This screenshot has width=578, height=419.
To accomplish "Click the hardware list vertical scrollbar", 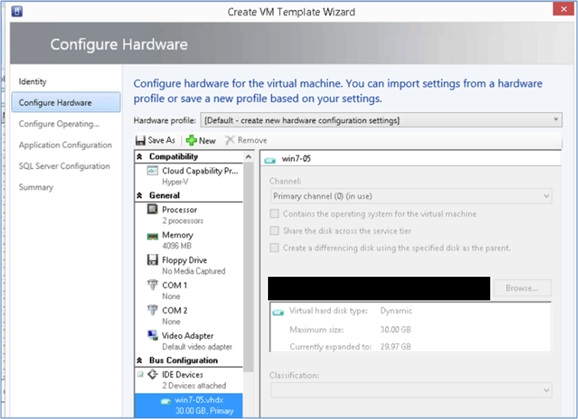I will pos(249,265).
